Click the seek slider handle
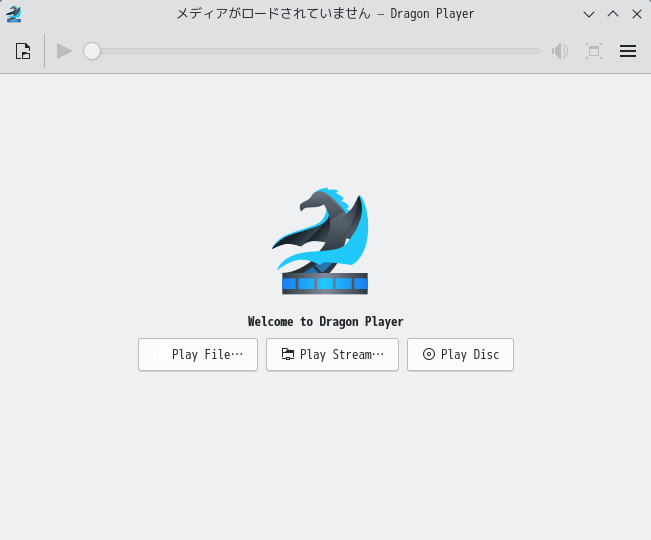The width and height of the screenshot is (651, 540). 92,51
